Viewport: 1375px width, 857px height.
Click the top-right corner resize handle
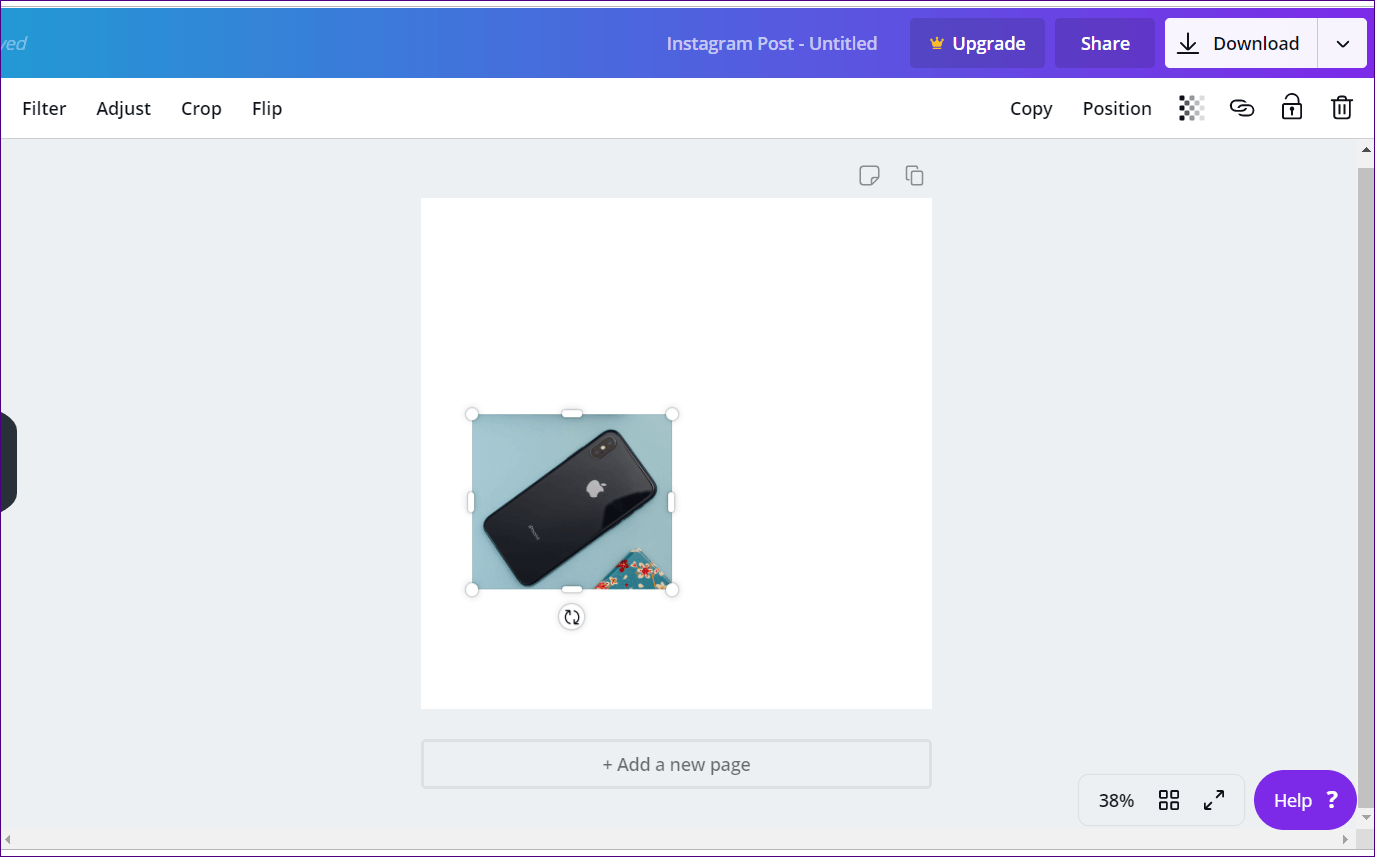(672, 414)
